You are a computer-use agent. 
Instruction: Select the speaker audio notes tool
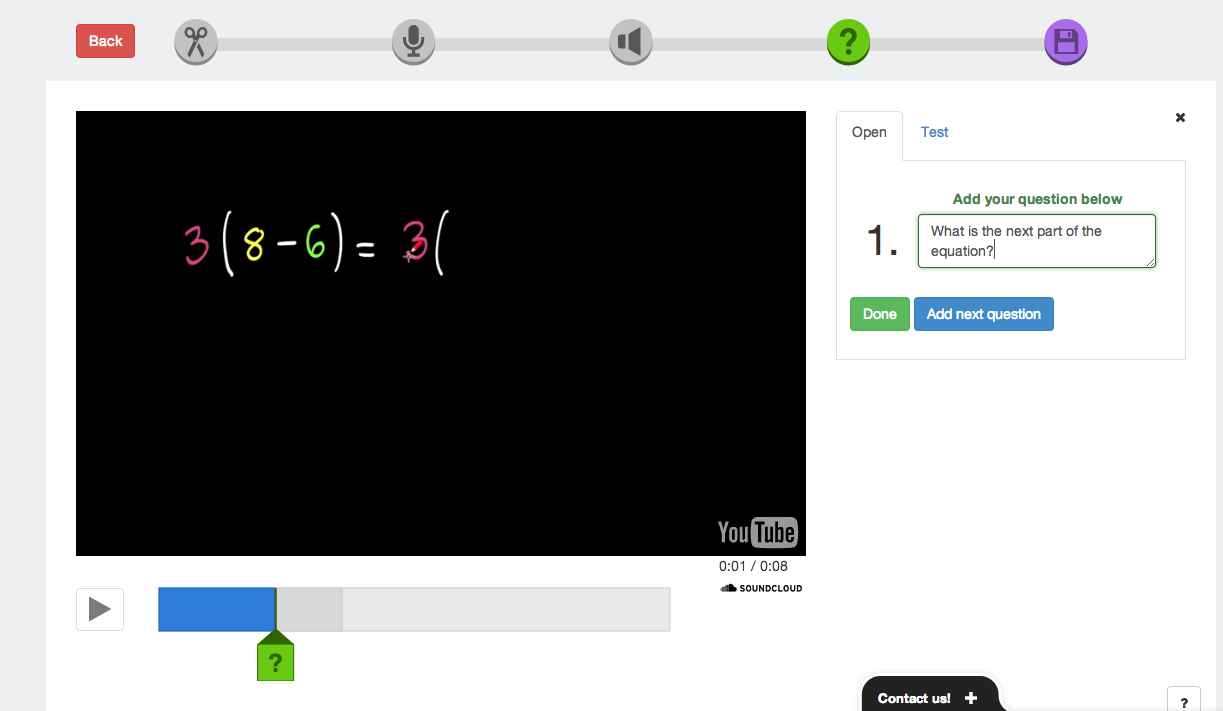tap(630, 41)
